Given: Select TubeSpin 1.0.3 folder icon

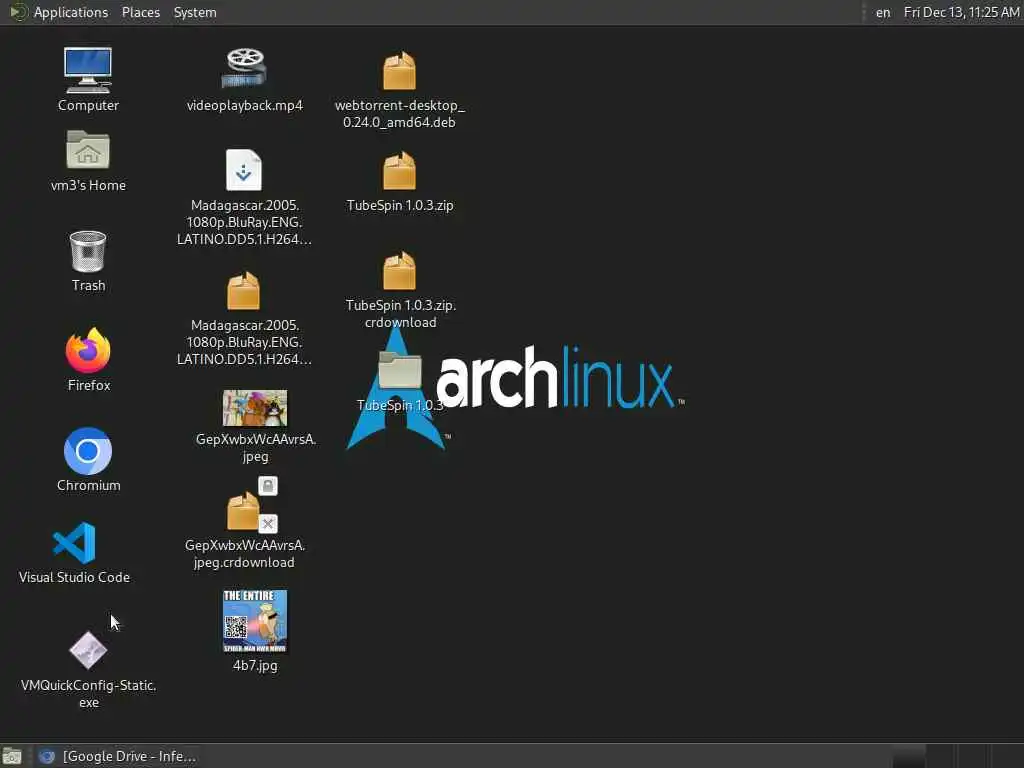Looking at the screenshot, I should point(400,370).
